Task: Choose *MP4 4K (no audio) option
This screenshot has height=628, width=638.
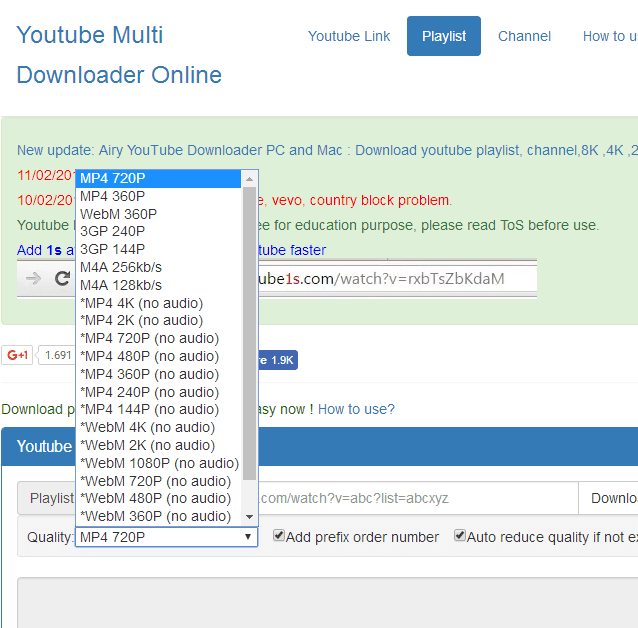Action: point(158,303)
